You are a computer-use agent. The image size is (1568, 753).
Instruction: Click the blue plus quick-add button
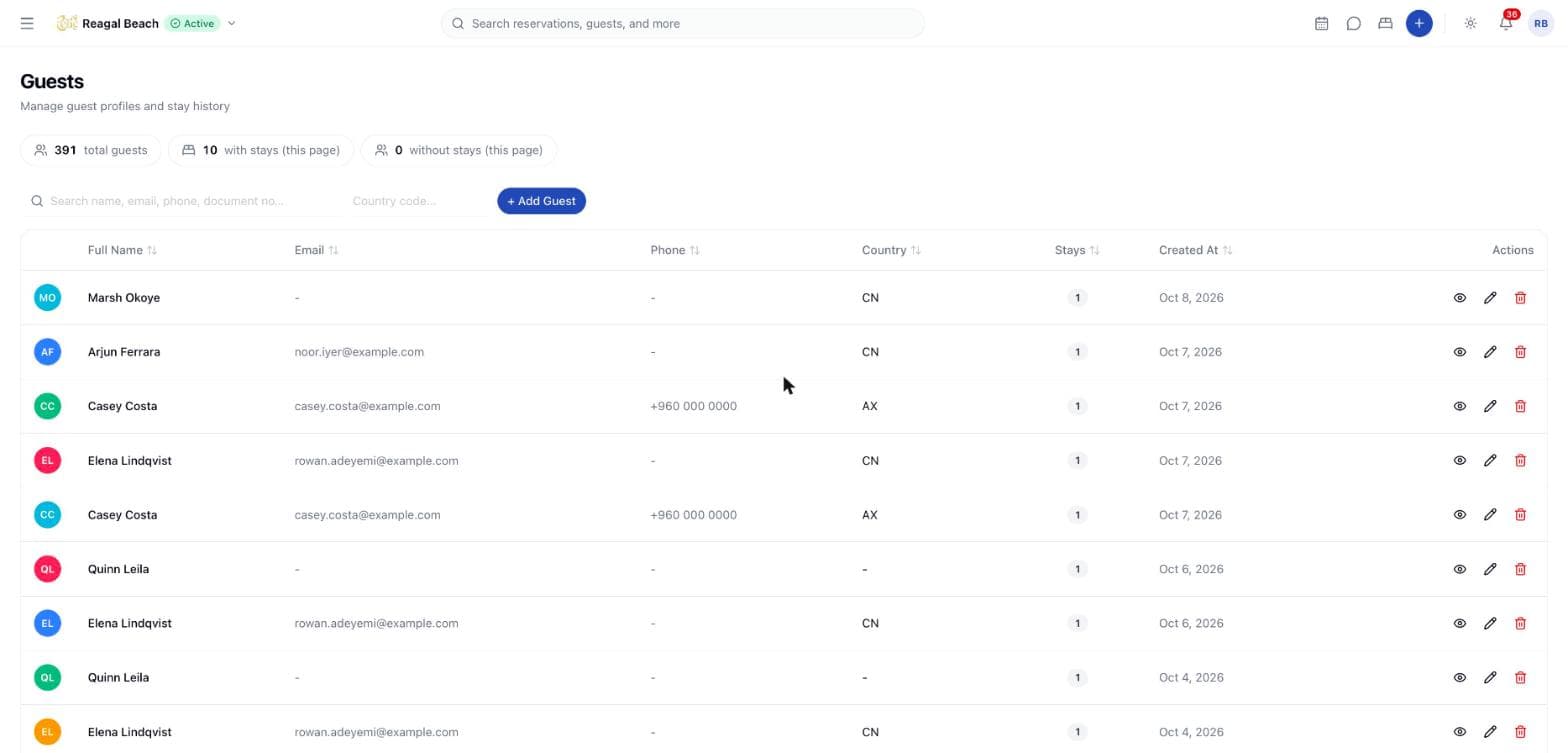1418,23
